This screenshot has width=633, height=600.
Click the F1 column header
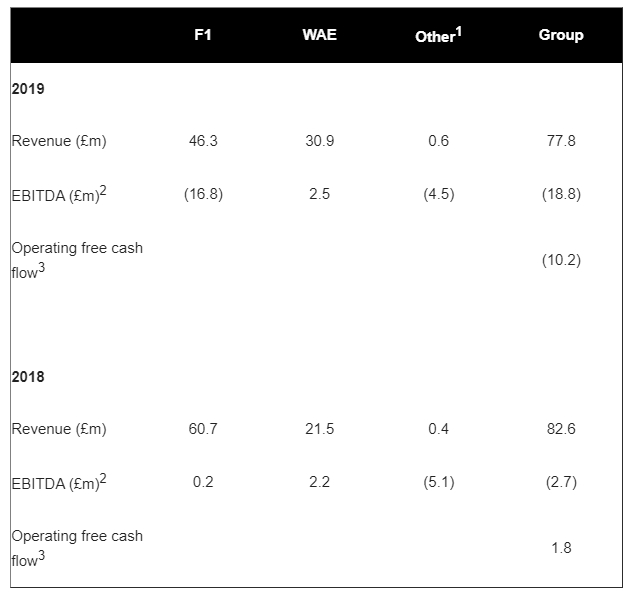(203, 35)
